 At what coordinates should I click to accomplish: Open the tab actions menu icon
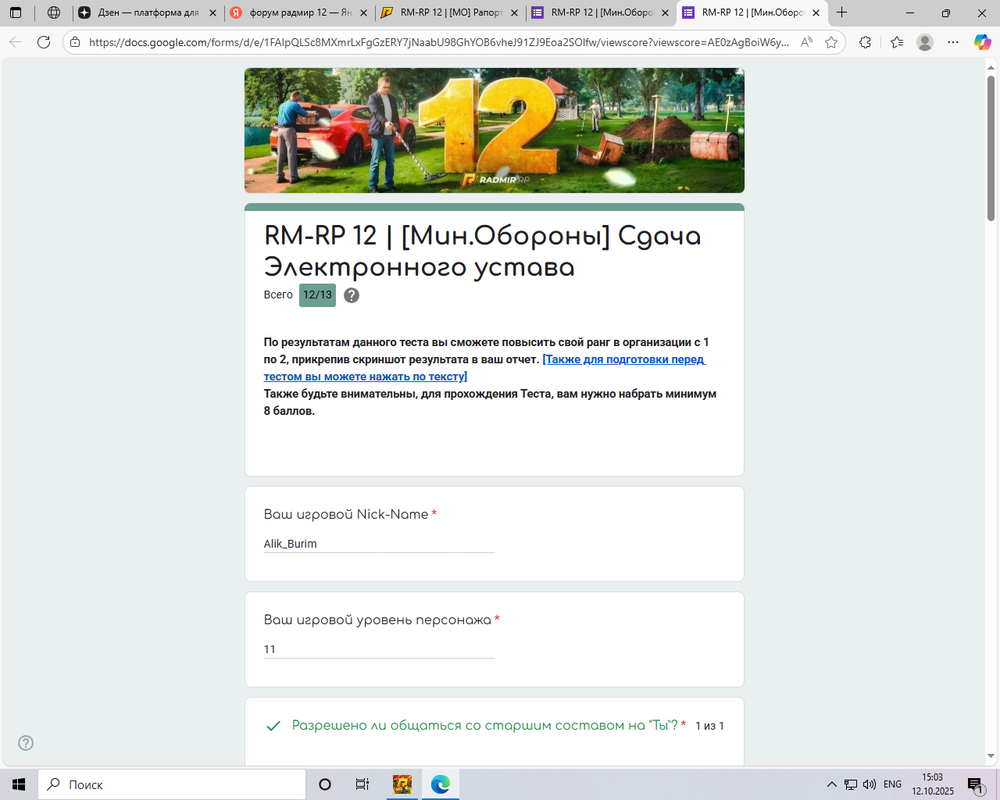(15, 12)
